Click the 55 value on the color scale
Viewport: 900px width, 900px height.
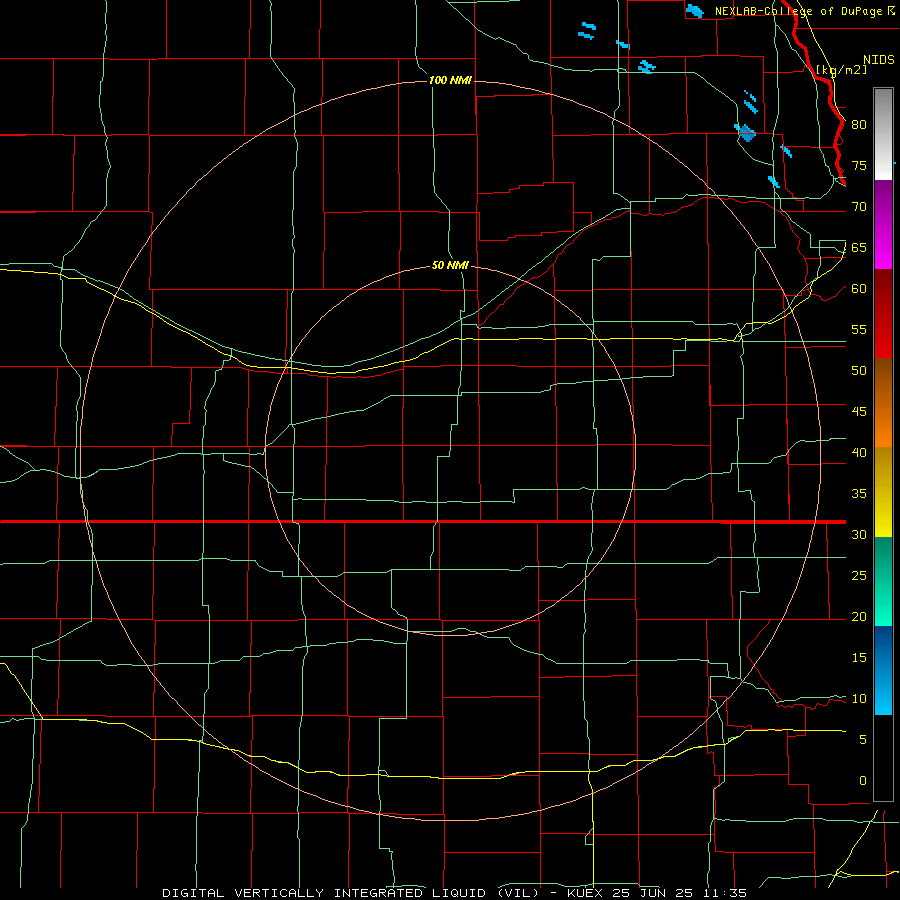859,329
